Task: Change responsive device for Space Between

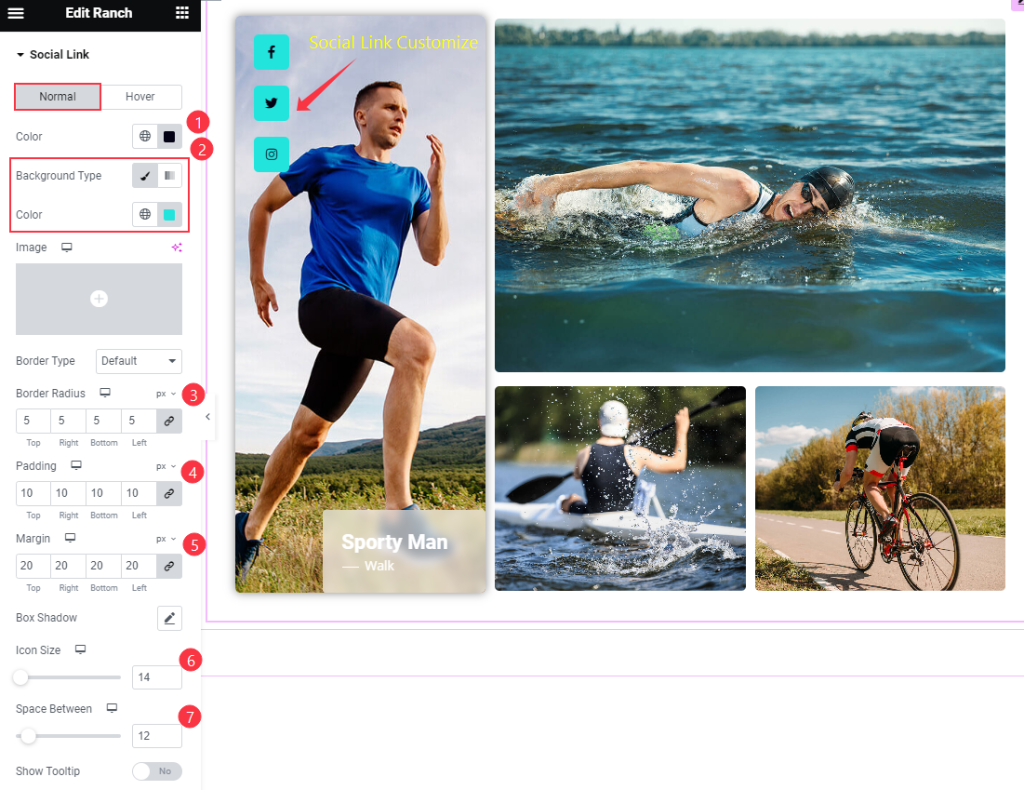Action: tap(112, 708)
